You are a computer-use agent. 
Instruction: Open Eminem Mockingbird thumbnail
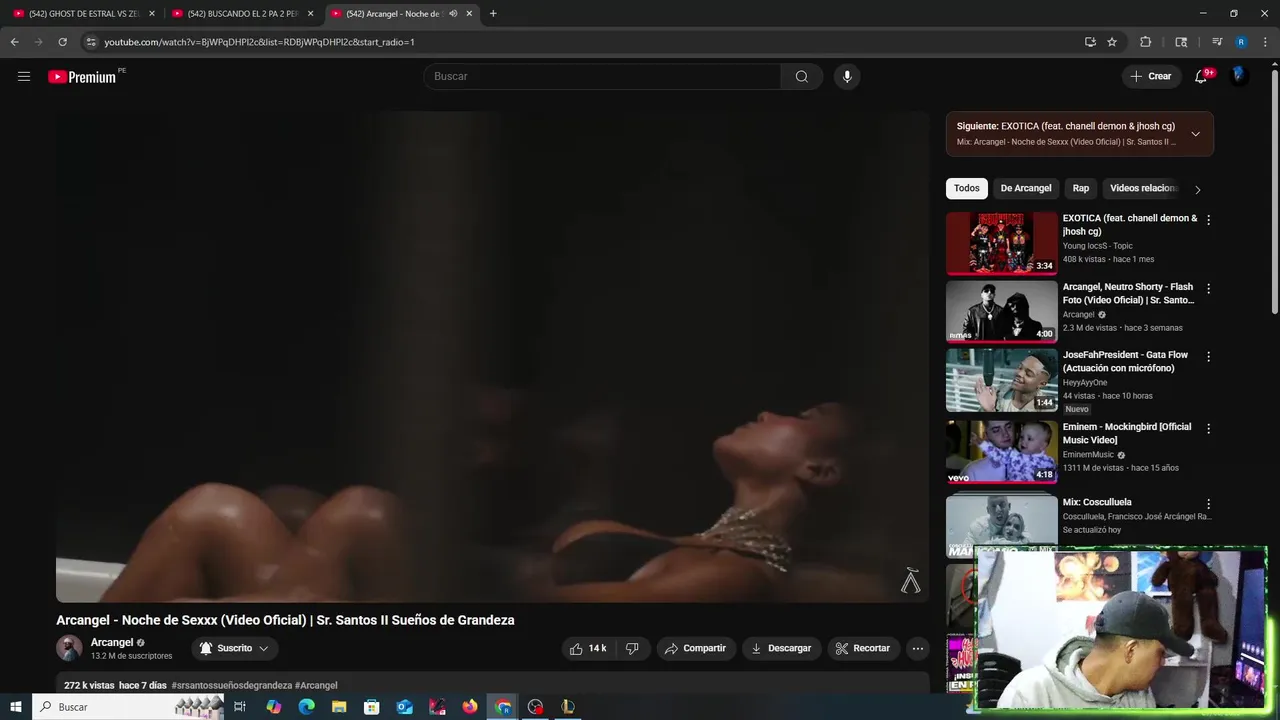click(x=1001, y=452)
